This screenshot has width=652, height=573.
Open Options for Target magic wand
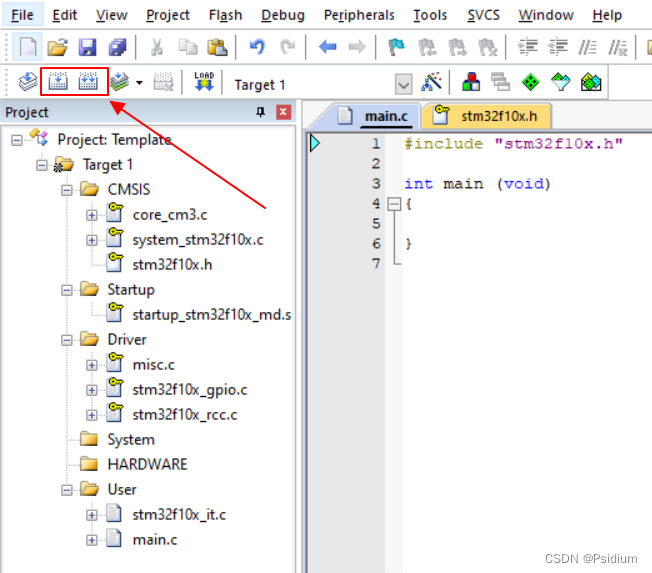431,82
